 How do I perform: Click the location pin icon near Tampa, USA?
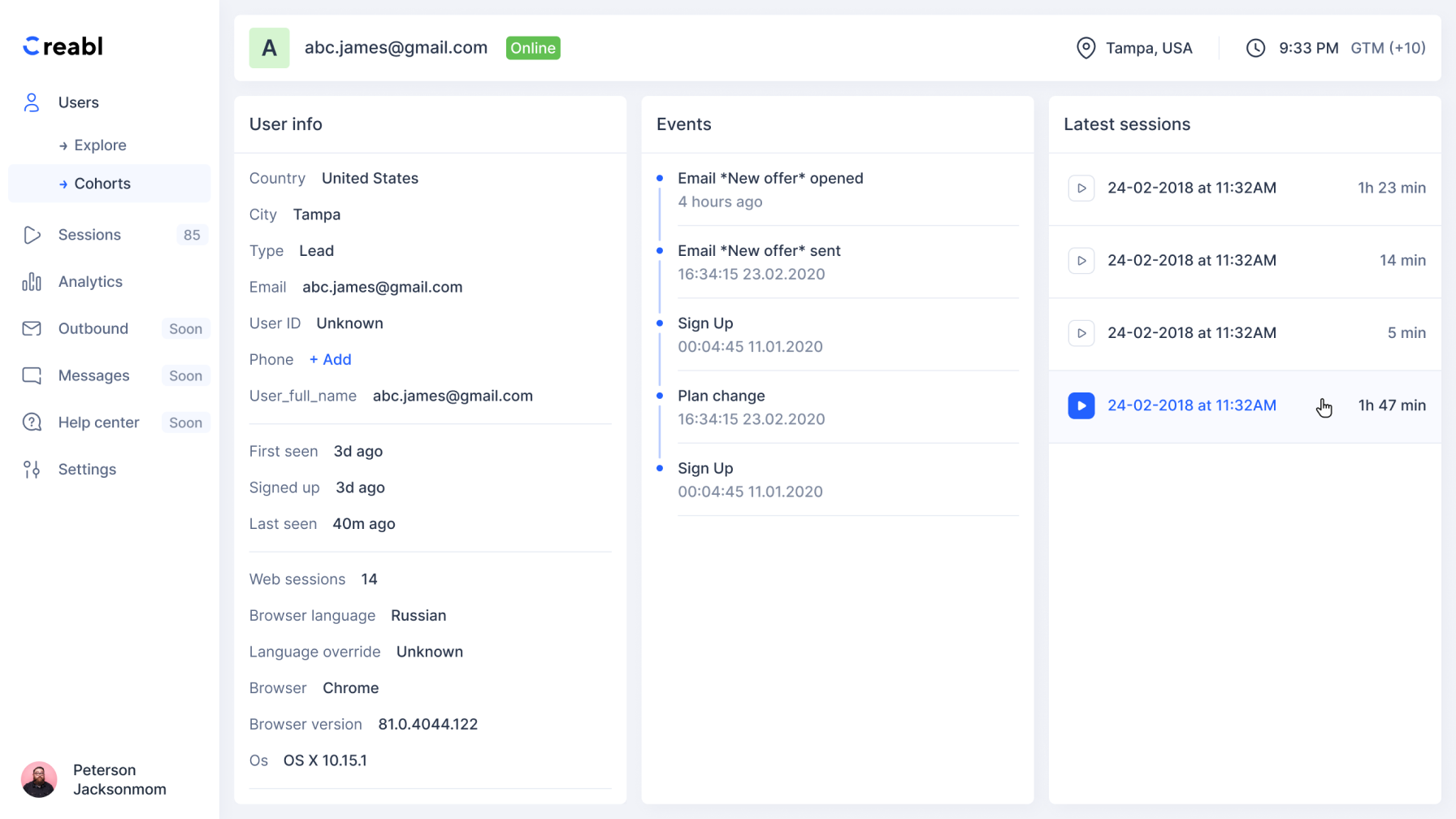click(1085, 48)
